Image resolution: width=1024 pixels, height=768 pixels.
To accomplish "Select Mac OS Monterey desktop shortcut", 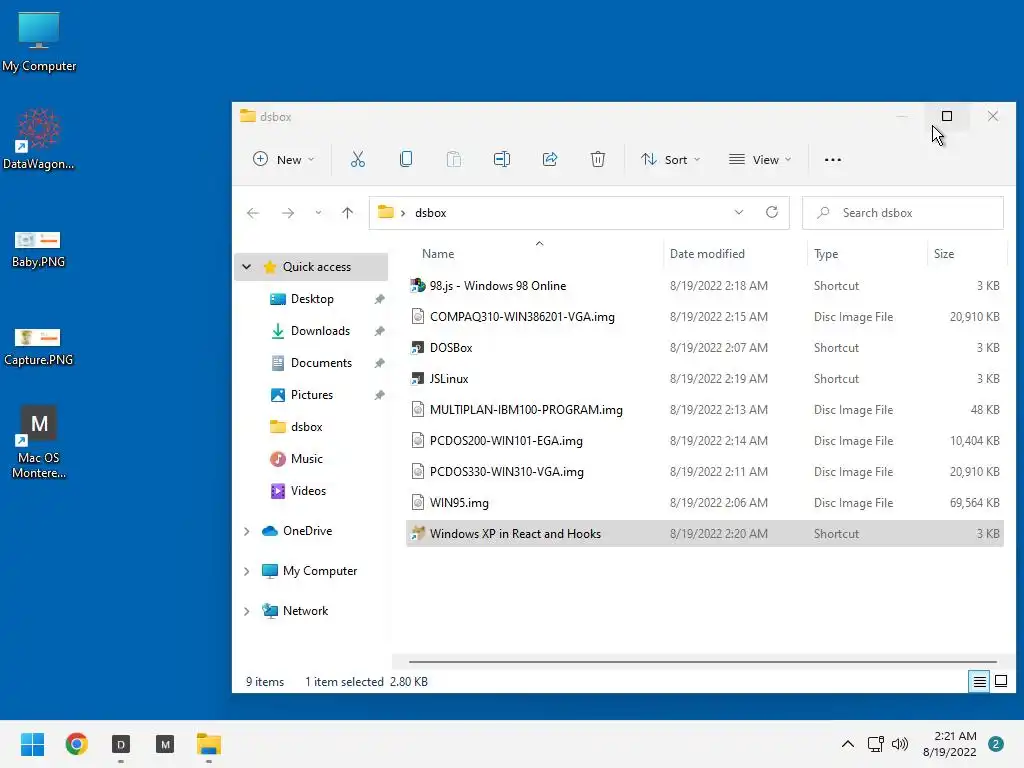I will (39, 442).
